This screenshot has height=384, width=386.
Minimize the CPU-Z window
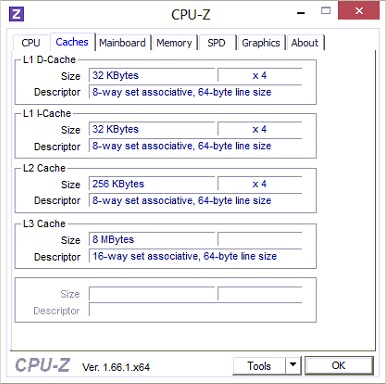point(301,12)
